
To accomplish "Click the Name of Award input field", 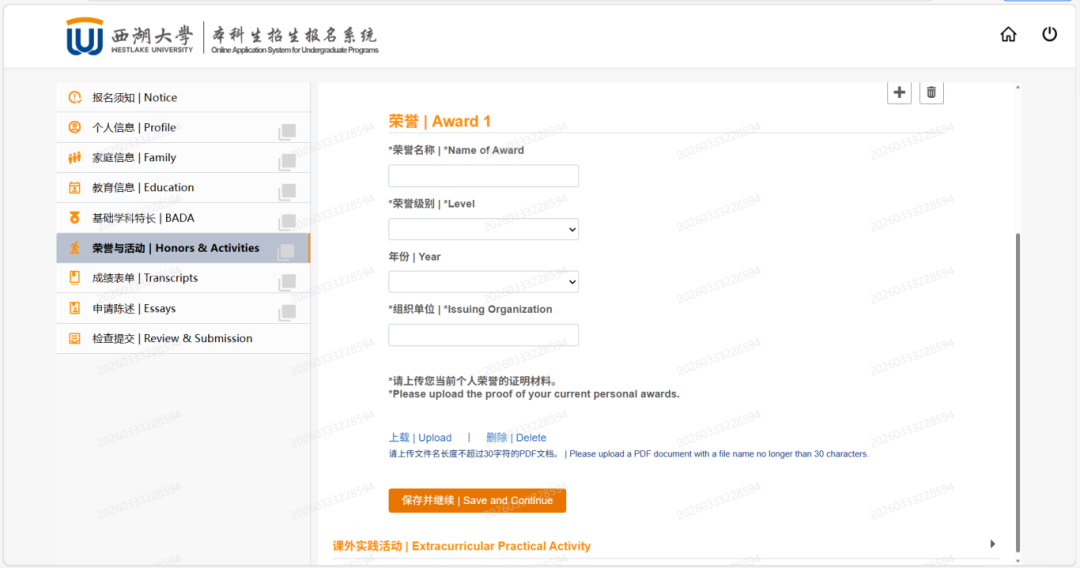I will point(483,176).
